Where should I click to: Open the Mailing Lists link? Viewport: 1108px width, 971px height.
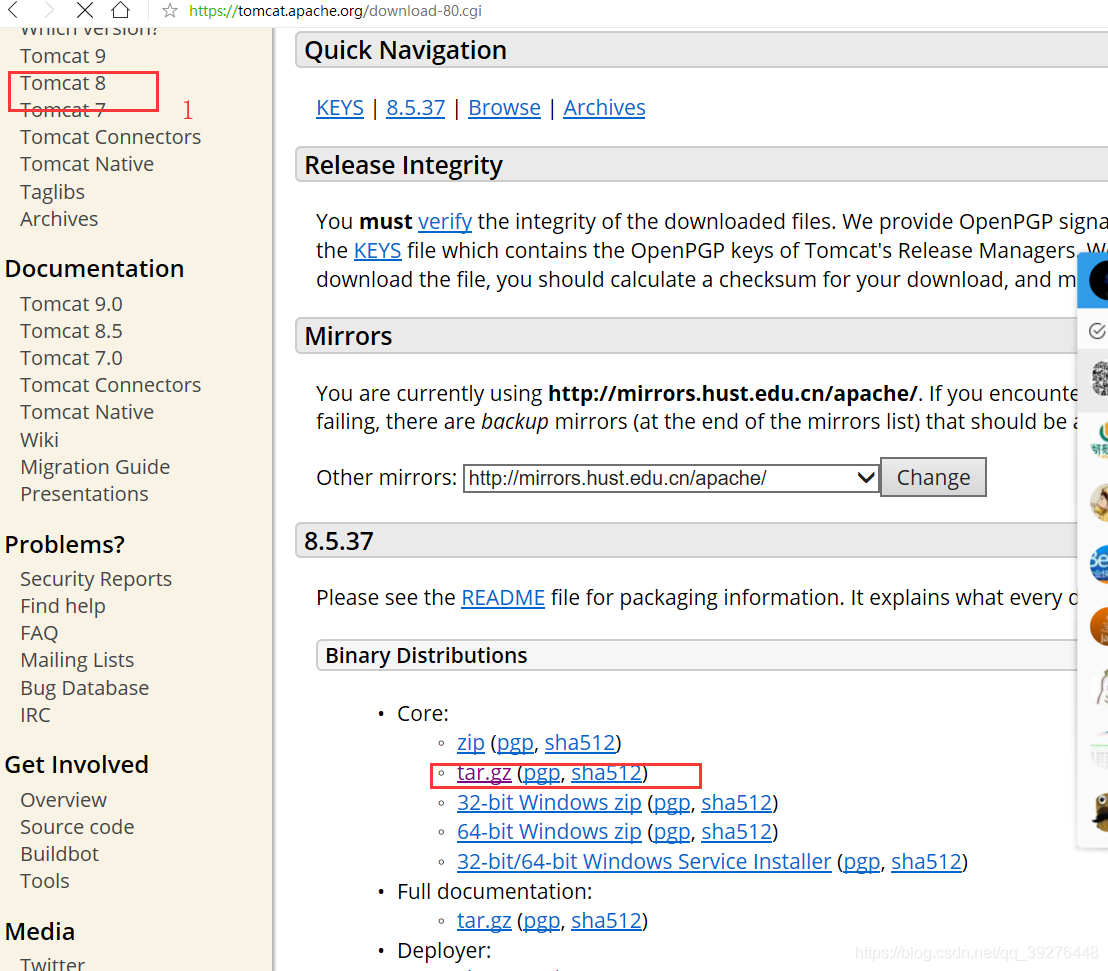pyautogui.click(x=77, y=660)
